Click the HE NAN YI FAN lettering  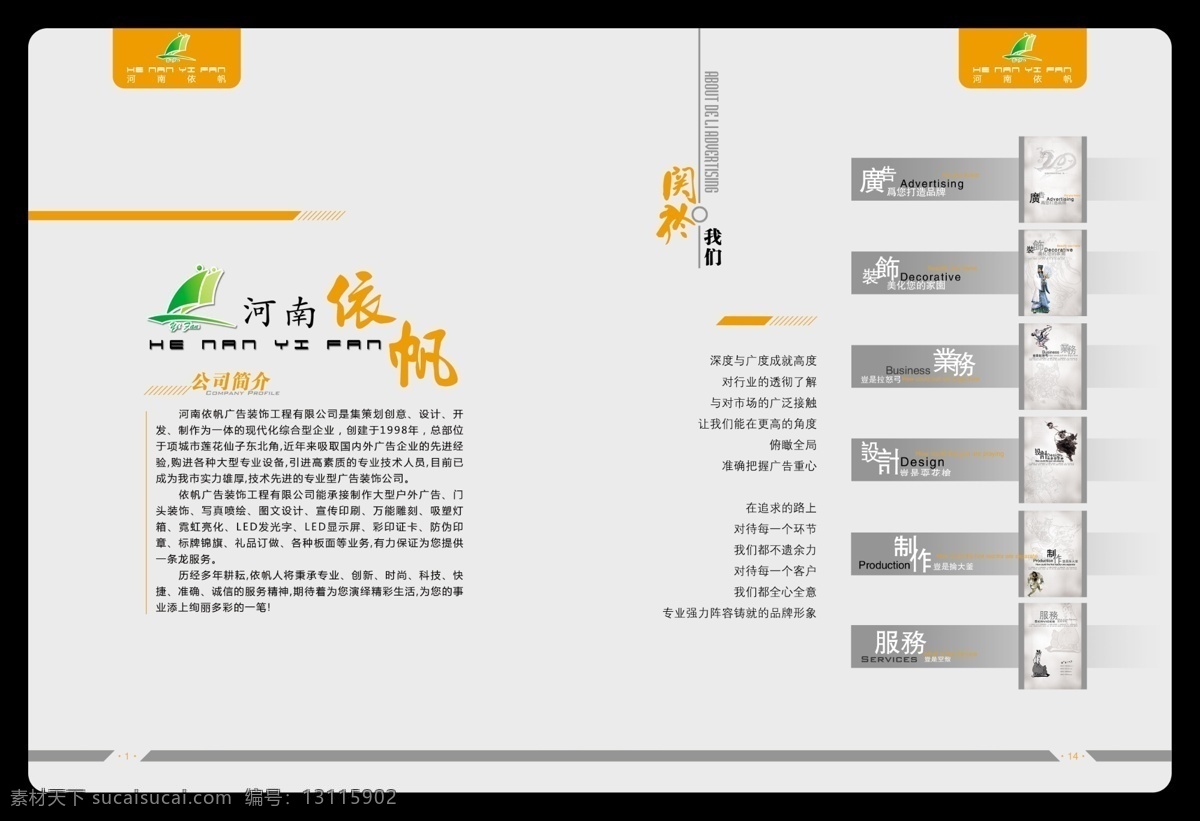coord(265,344)
